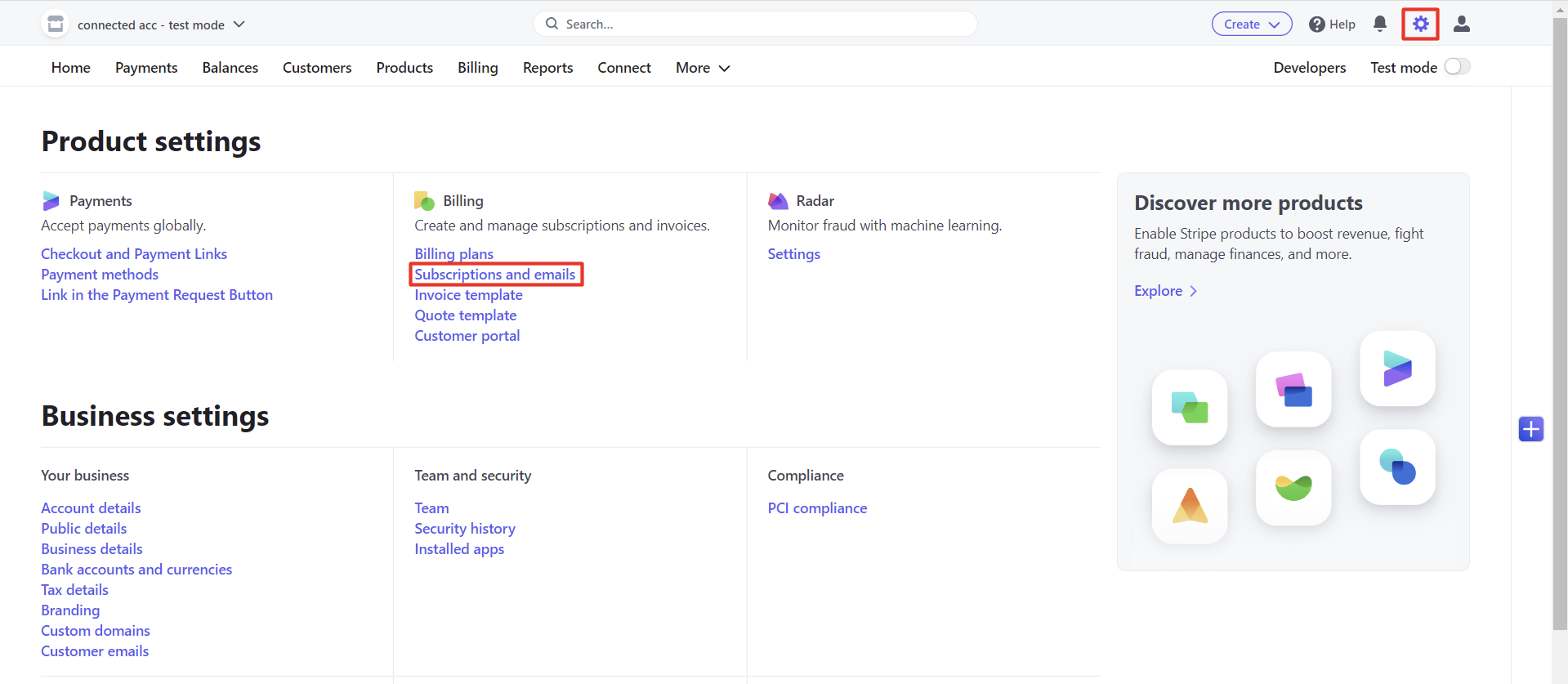Screen dimensions: 1568x684
Task: Open Public details
Action: pyautogui.click(x=84, y=529)
